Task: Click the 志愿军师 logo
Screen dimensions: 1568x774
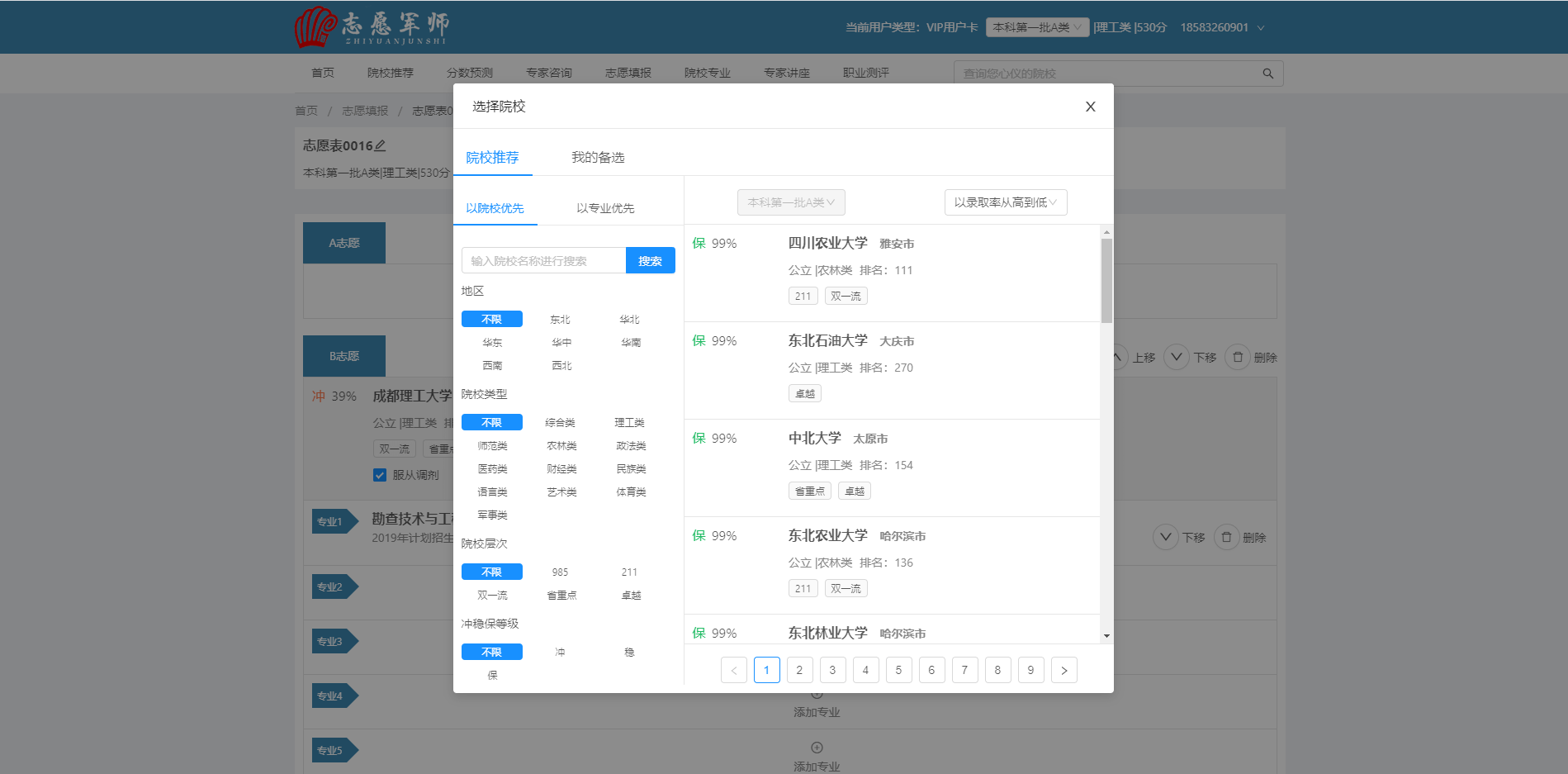Action: coord(373,27)
